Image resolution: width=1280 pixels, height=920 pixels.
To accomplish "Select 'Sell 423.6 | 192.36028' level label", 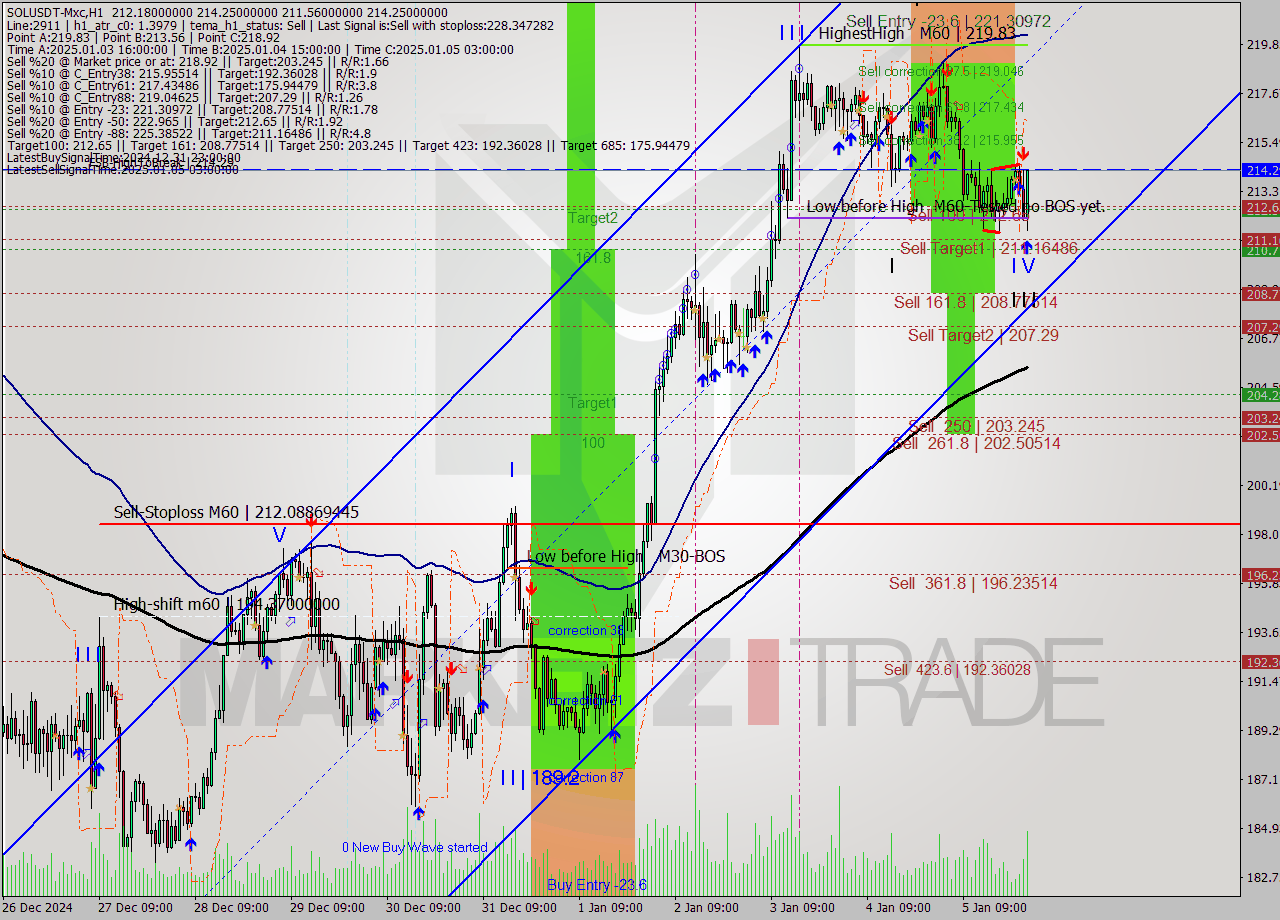I will [x=957, y=670].
